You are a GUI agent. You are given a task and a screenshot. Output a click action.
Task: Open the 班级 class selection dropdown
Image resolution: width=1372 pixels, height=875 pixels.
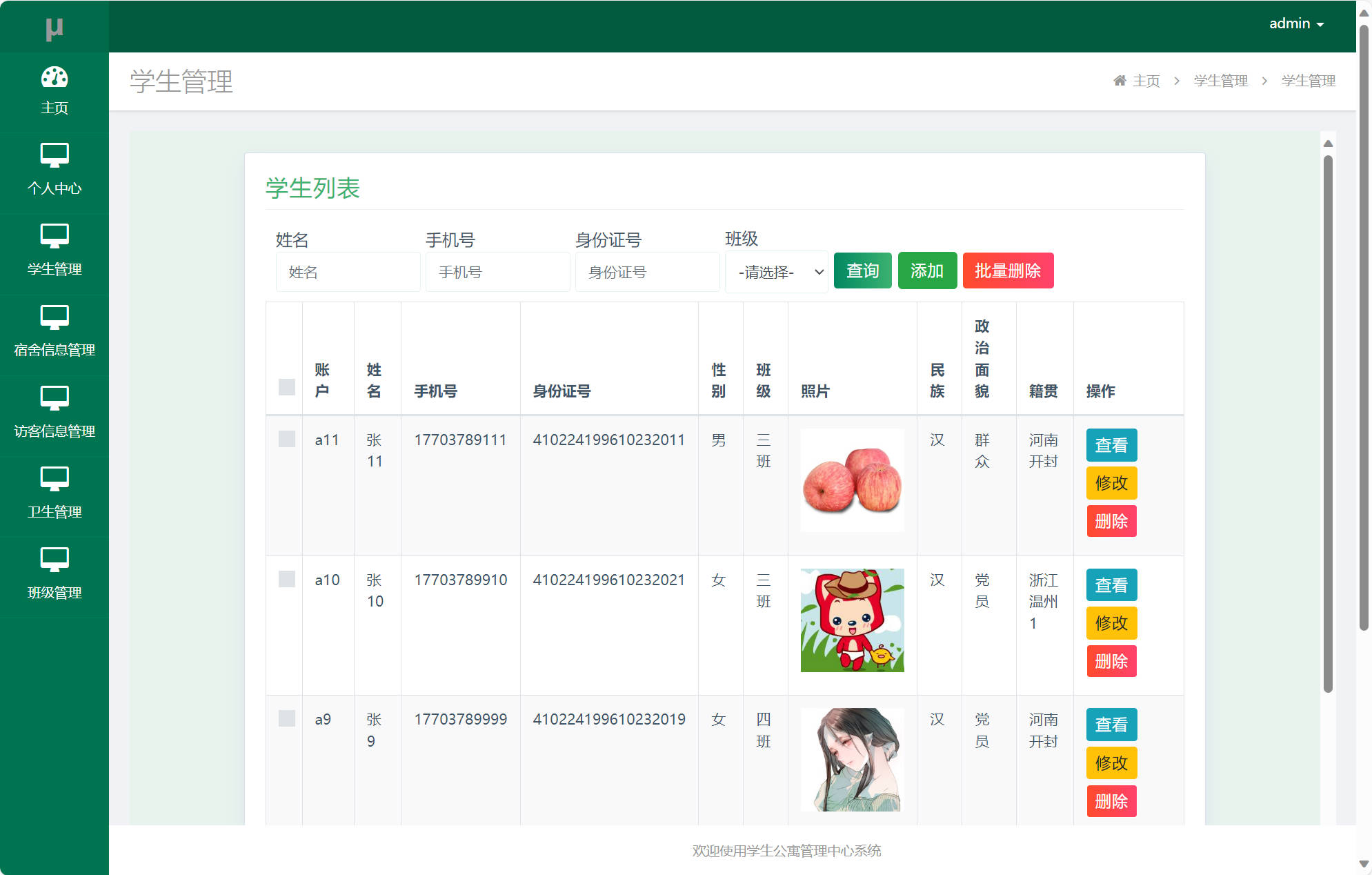(x=776, y=272)
